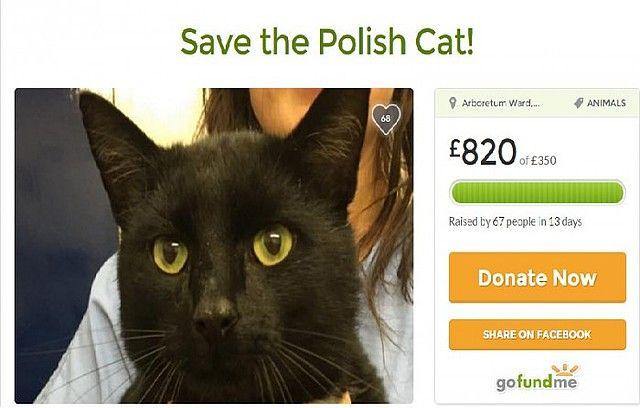Click Share on Facebook button

pos(537,335)
